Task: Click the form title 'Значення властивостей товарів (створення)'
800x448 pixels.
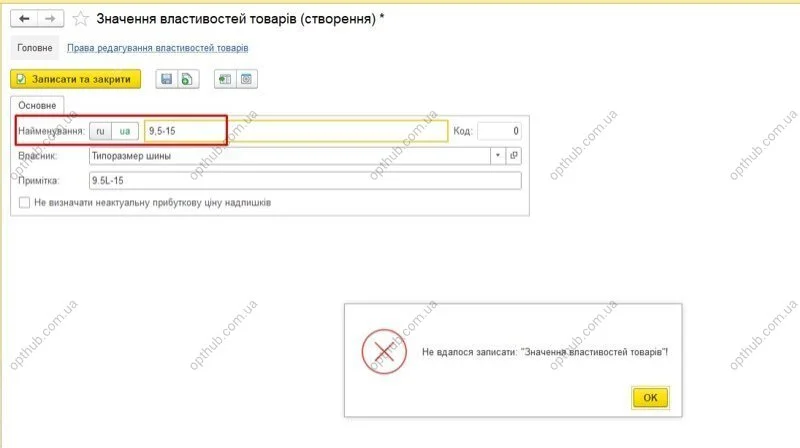Action: click(240, 19)
